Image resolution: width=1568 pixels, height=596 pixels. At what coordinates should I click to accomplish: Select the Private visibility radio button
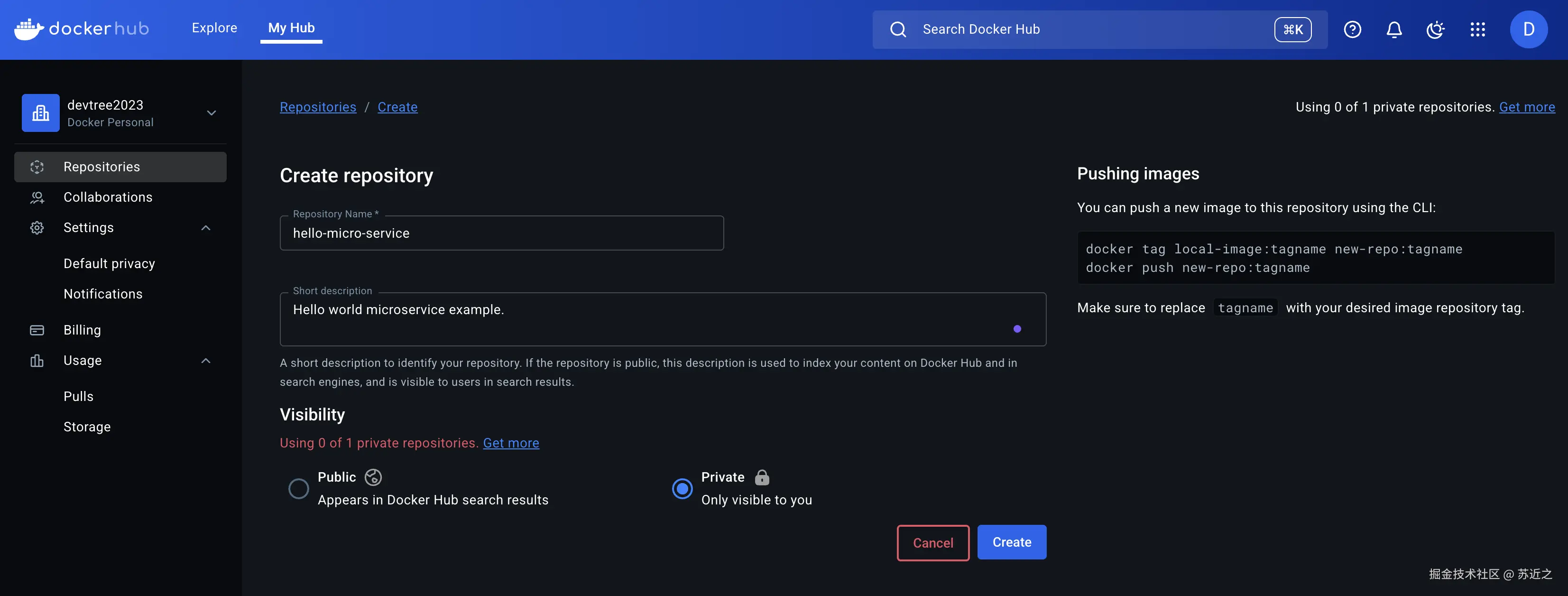point(682,488)
